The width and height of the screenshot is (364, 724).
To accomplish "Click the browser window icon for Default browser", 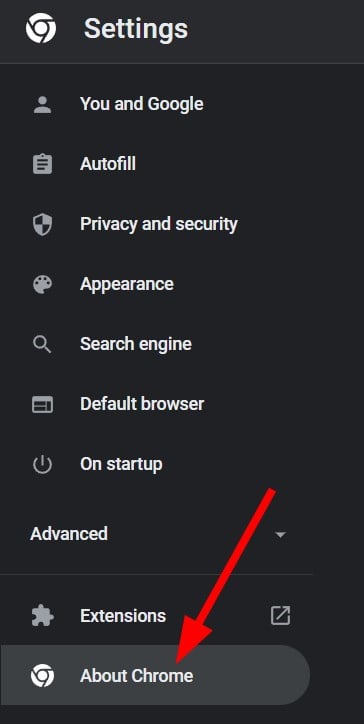I will pos(42,404).
